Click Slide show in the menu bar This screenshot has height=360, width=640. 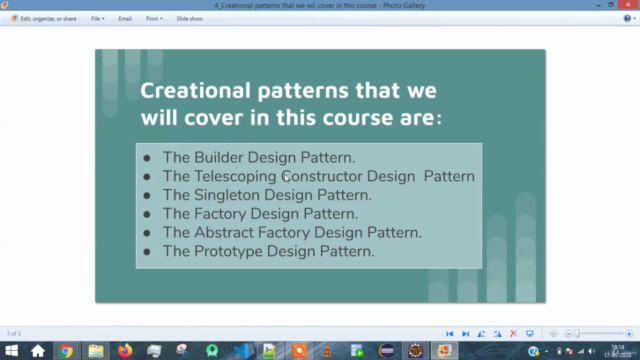pyautogui.click(x=189, y=19)
